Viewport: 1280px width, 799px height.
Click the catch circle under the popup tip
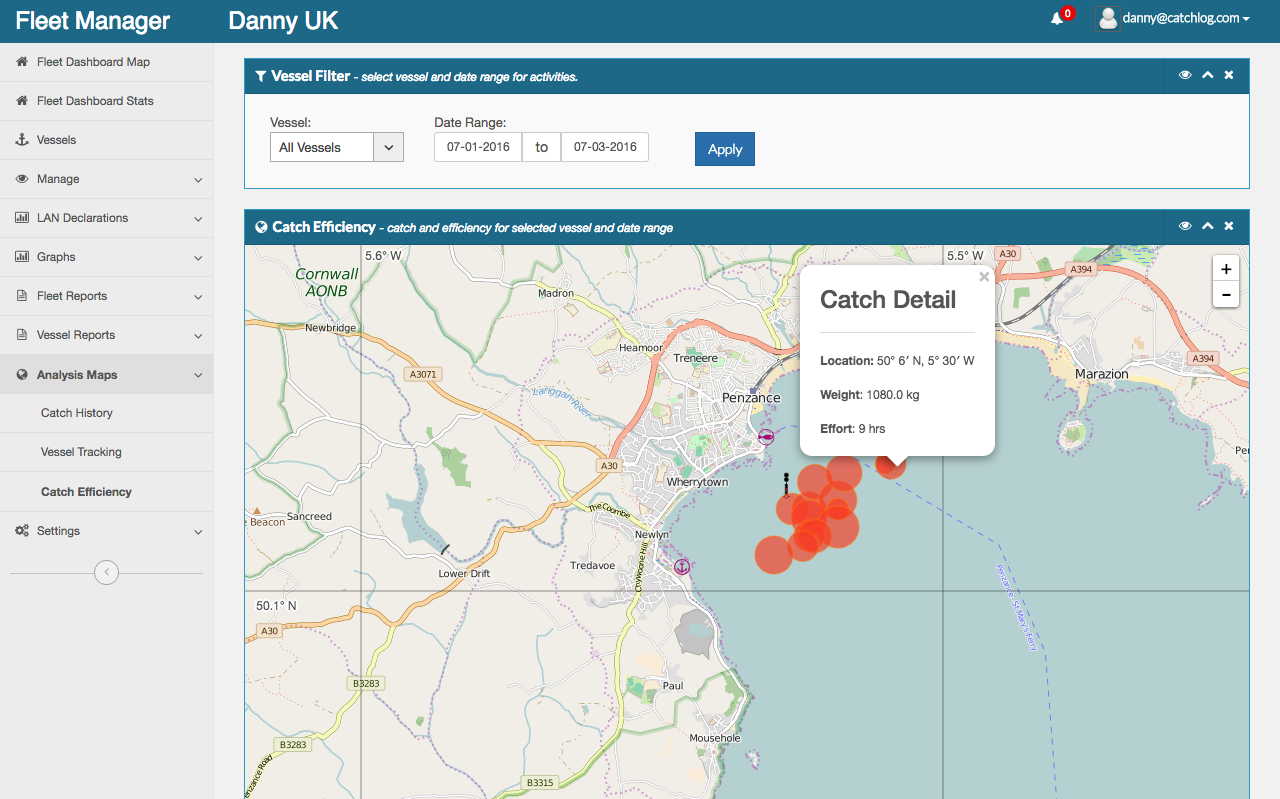(891, 464)
